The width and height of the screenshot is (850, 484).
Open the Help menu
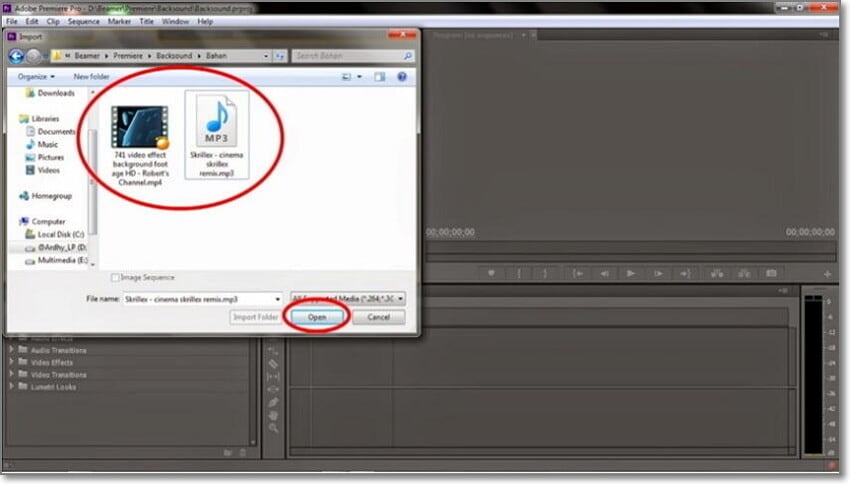coord(205,21)
